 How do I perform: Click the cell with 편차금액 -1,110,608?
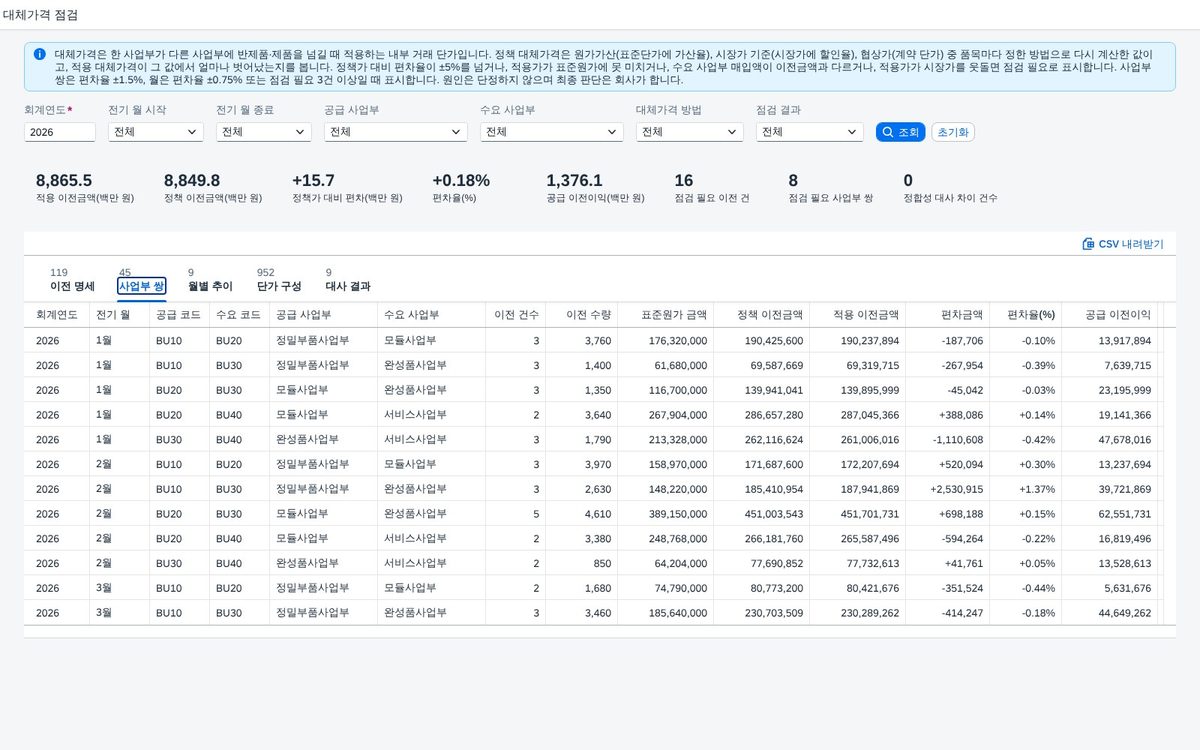click(948, 440)
